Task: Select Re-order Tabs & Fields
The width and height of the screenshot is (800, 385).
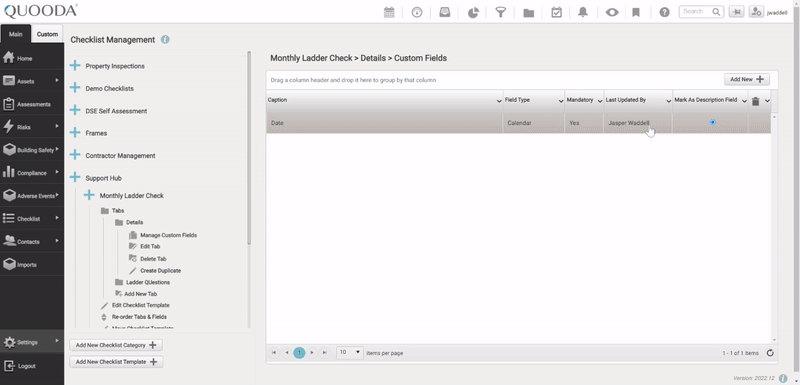Action: (x=139, y=317)
